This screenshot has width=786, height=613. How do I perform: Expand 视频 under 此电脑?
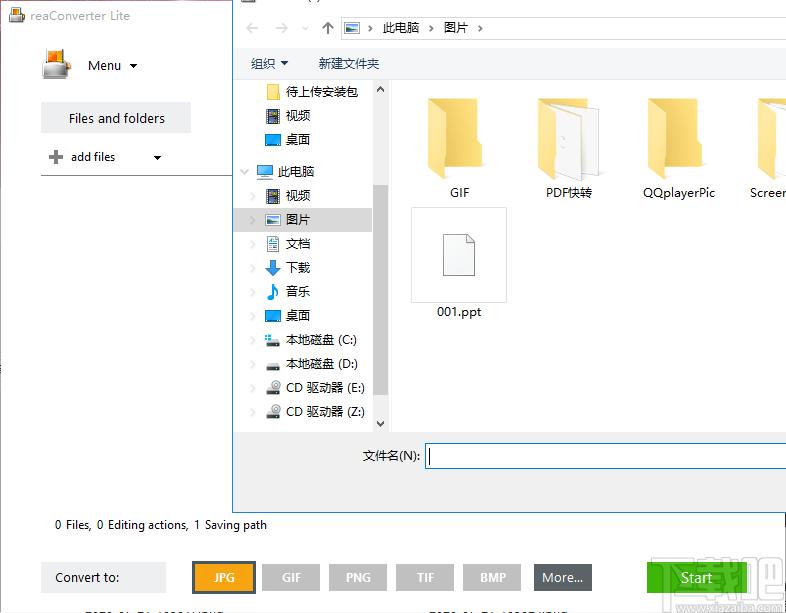(x=253, y=196)
